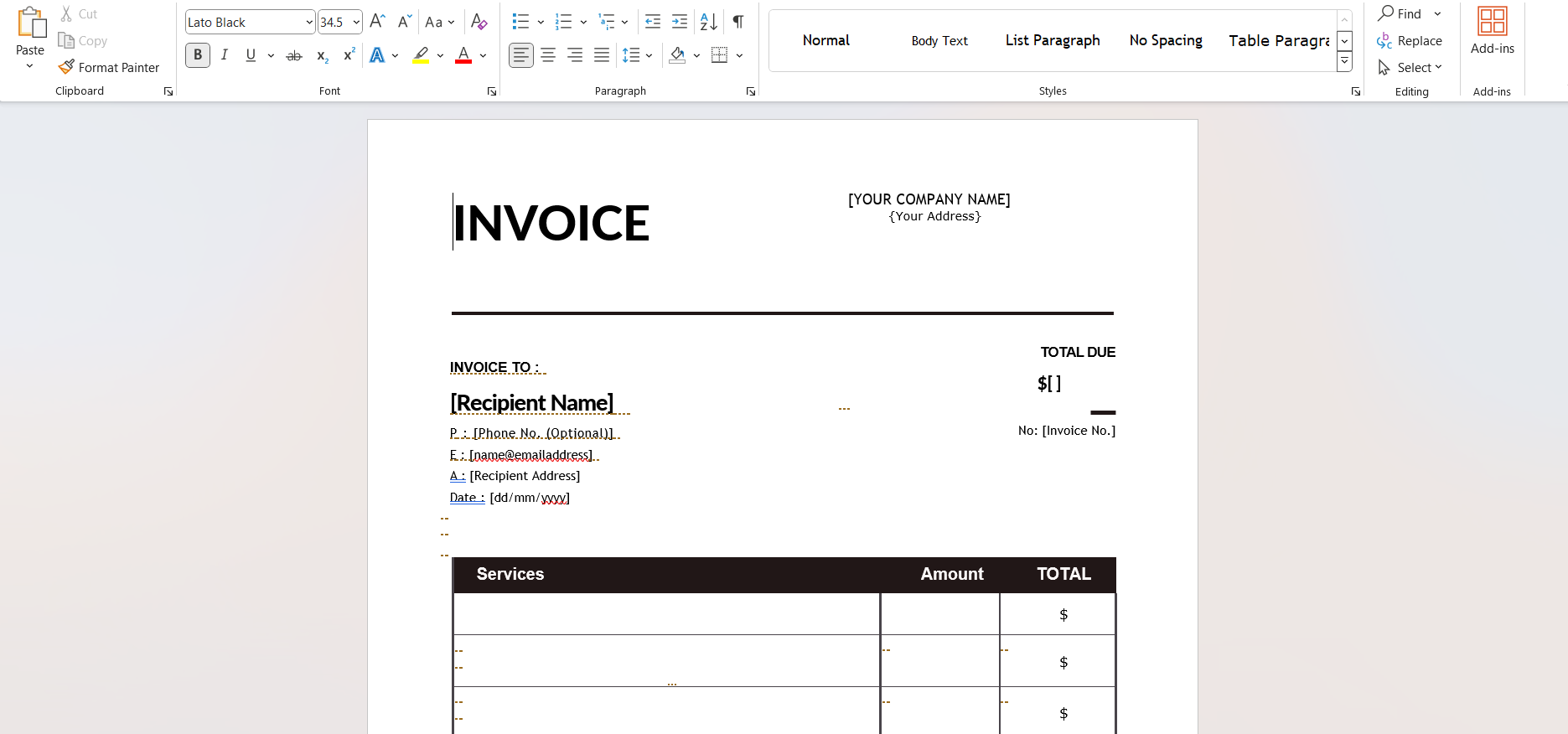Apply the No Spacing style

click(x=1165, y=40)
